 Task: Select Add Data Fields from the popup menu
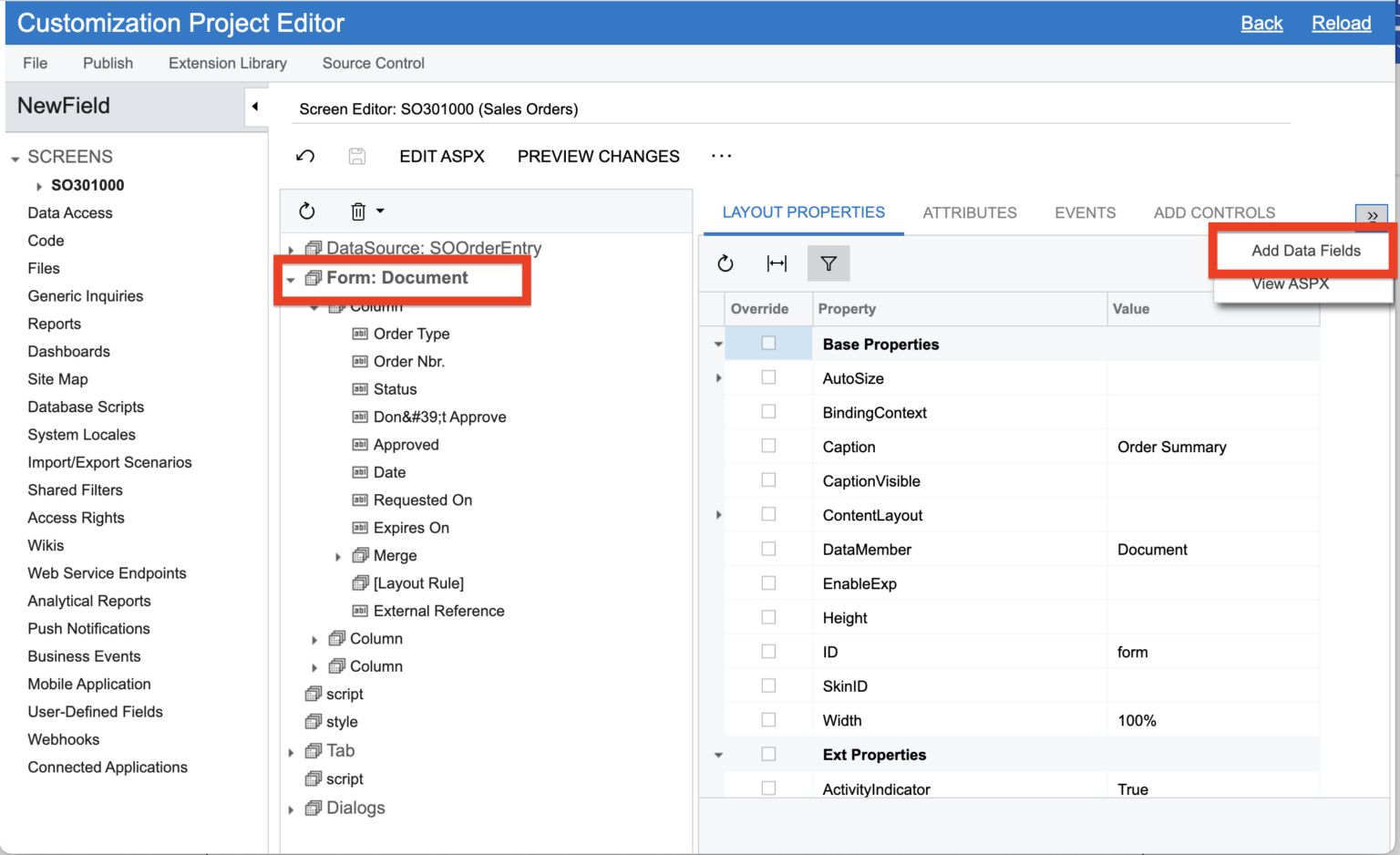(x=1305, y=250)
